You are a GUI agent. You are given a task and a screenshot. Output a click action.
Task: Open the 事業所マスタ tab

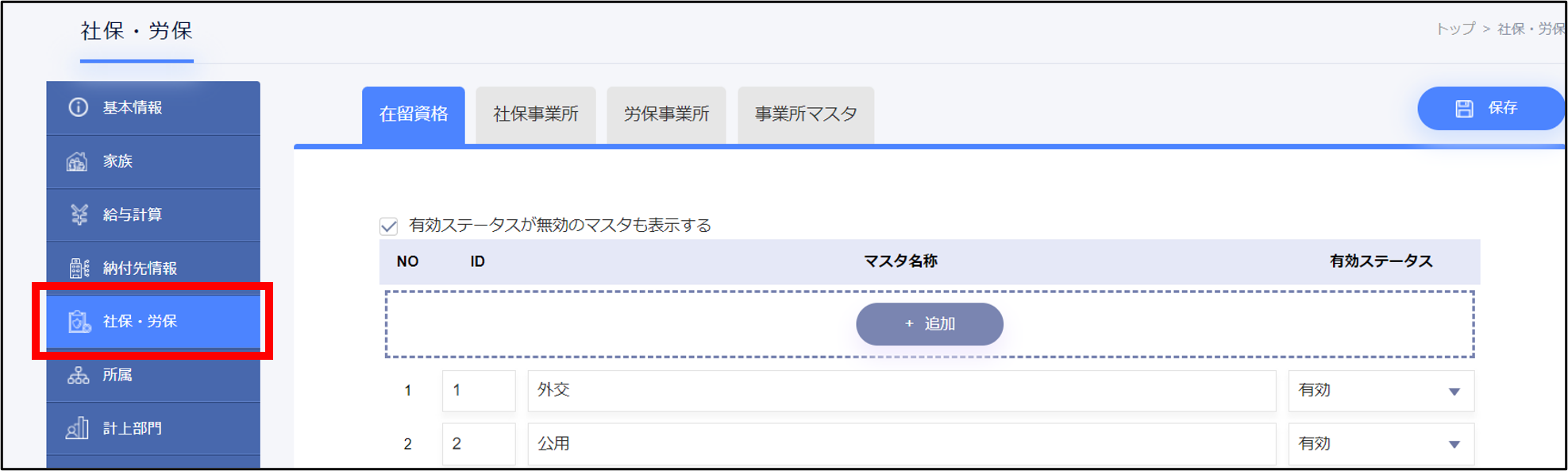pyautogui.click(x=806, y=114)
